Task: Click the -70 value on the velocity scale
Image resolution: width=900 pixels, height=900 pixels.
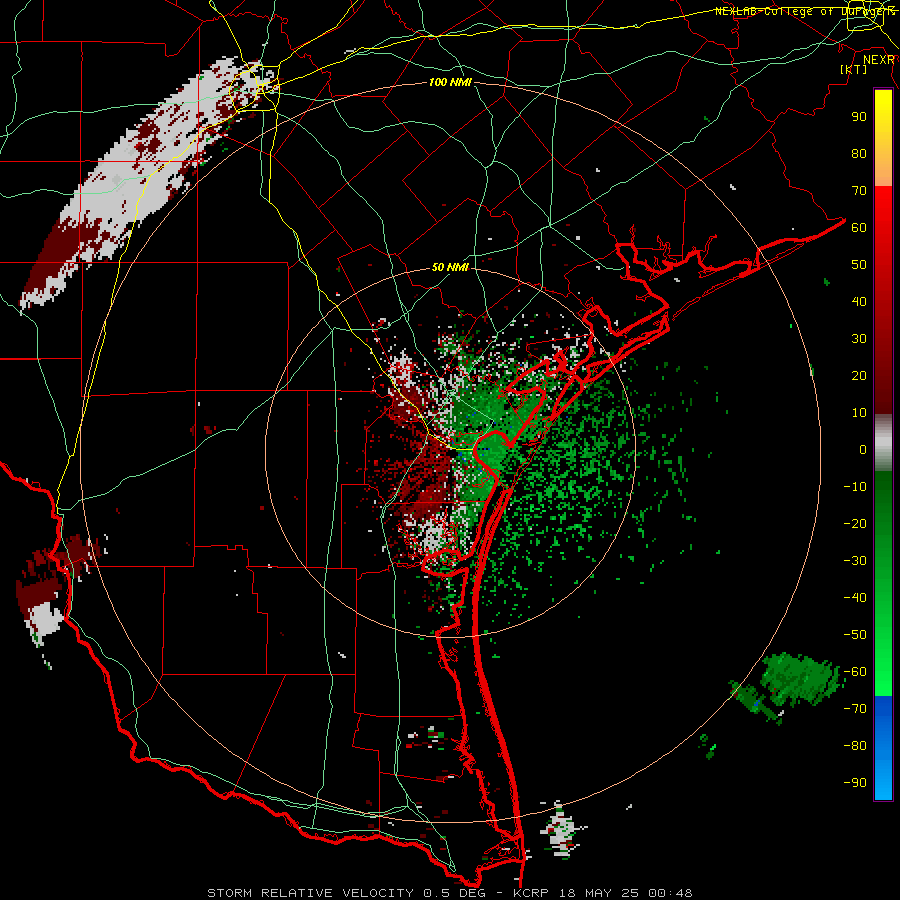Action: click(x=855, y=709)
